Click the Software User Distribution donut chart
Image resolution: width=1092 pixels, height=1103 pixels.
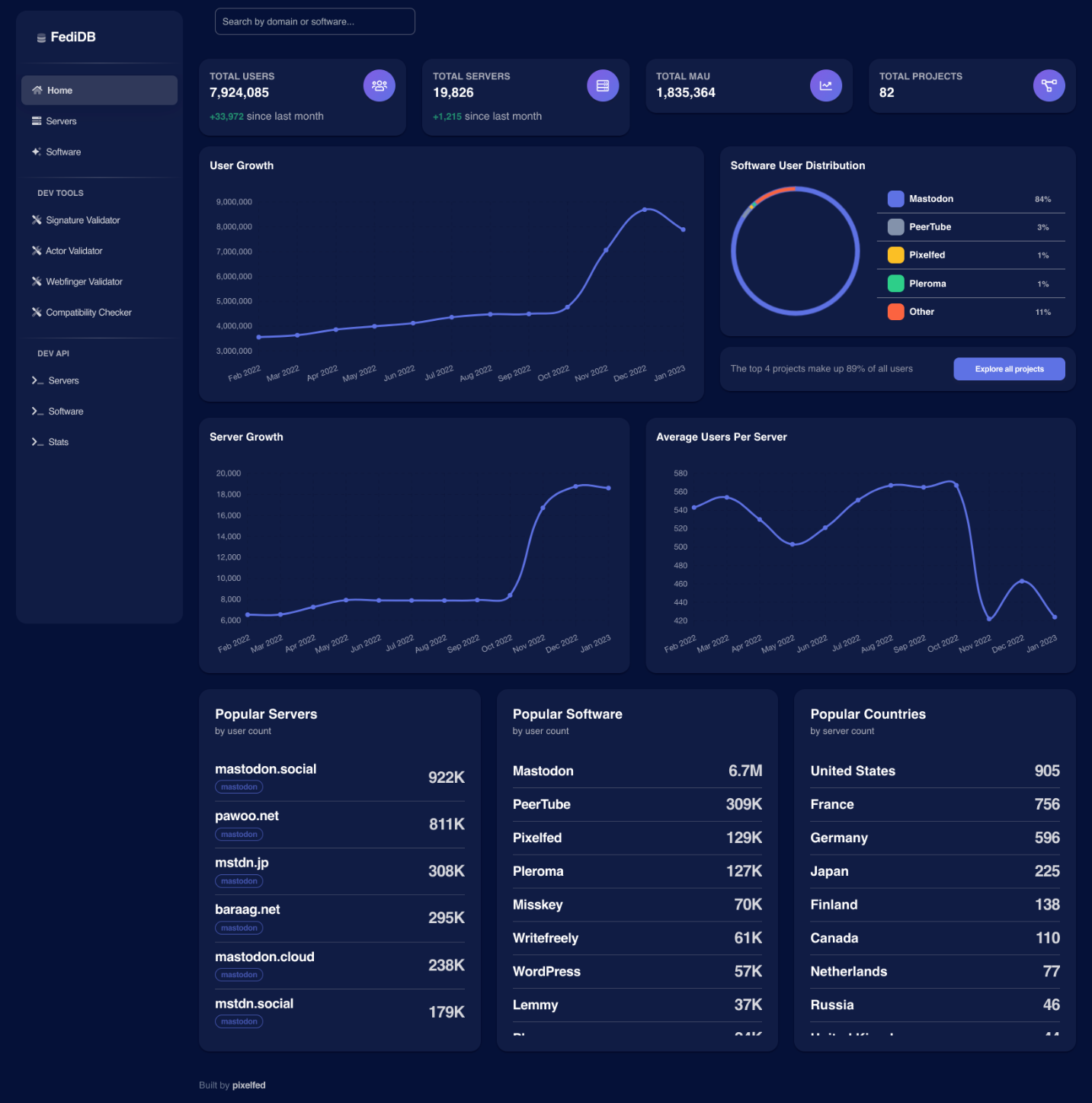796,251
